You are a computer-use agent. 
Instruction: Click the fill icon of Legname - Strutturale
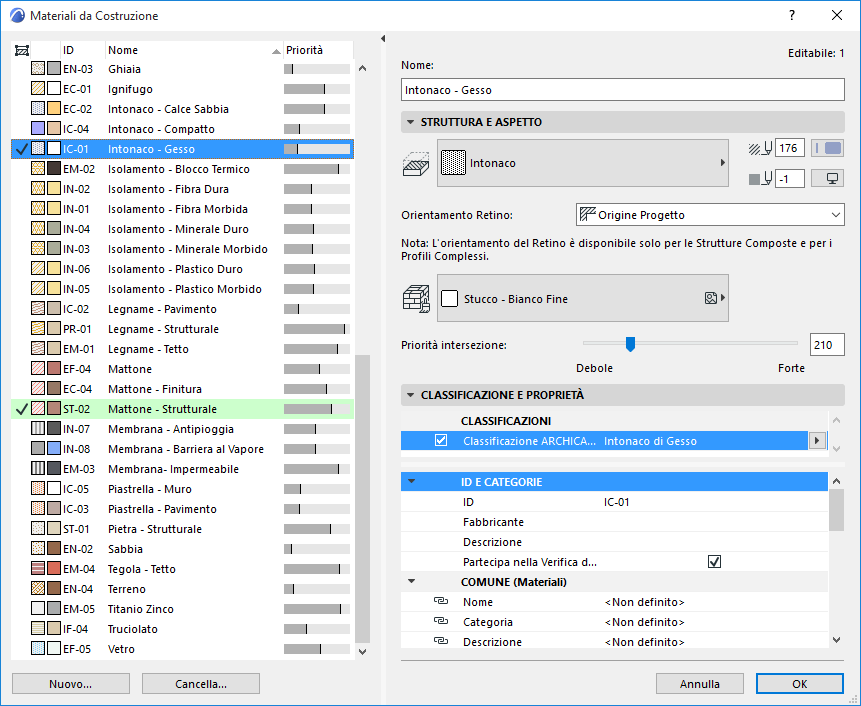click(x=38, y=328)
